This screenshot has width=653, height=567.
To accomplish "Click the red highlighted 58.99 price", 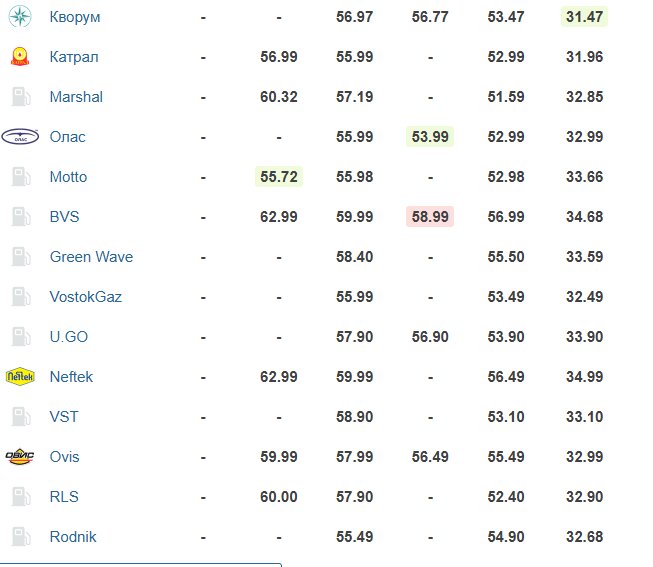I will click(430, 217).
